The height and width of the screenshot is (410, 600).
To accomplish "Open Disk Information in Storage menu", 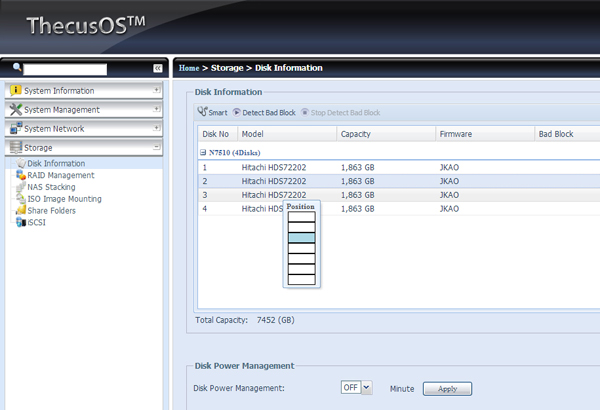I will pos(55,163).
